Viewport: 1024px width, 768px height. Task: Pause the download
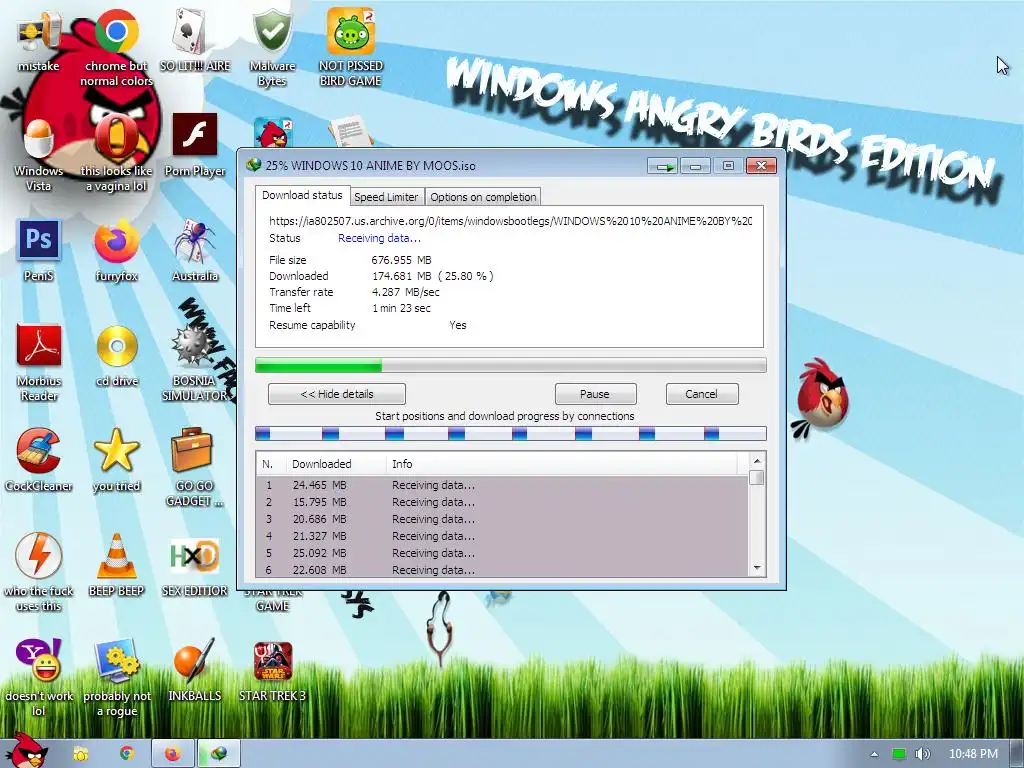pyautogui.click(x=595, y=394)
